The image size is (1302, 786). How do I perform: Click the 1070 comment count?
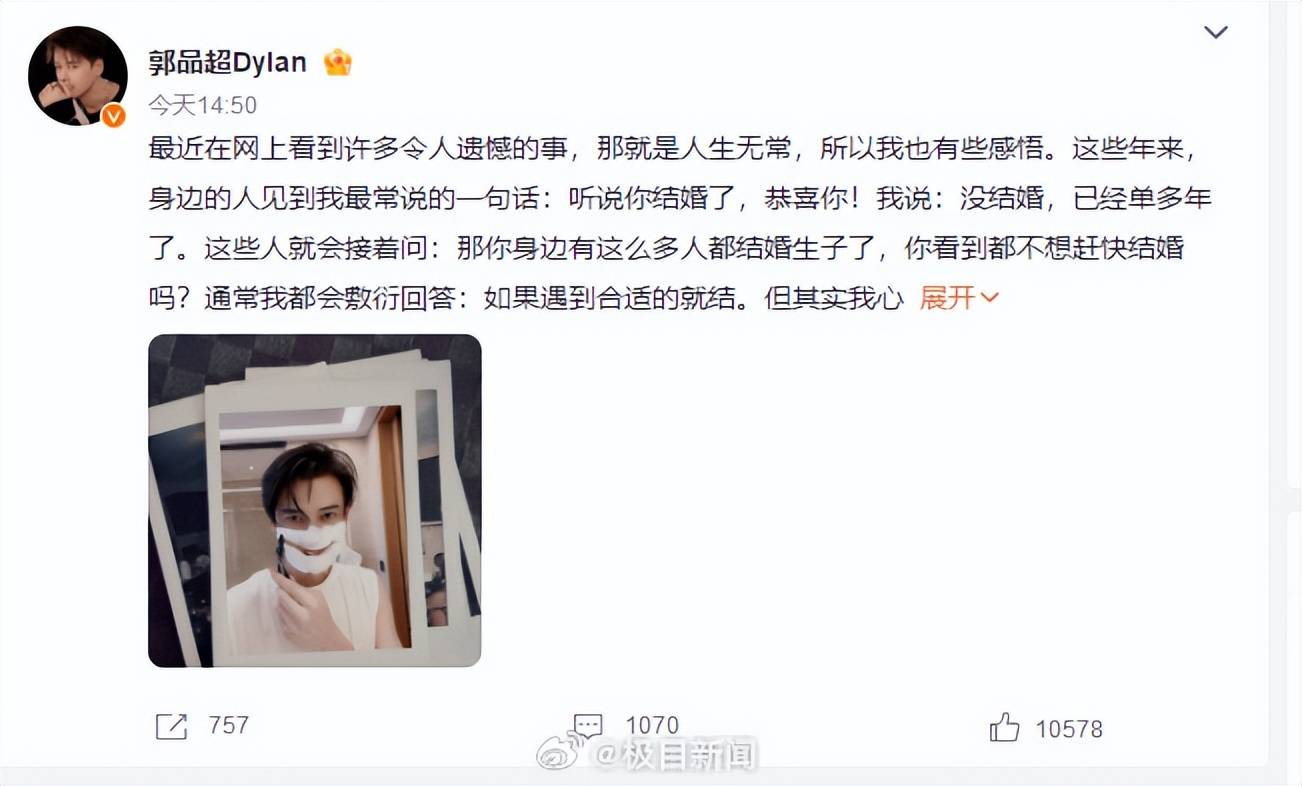point(652,726)
